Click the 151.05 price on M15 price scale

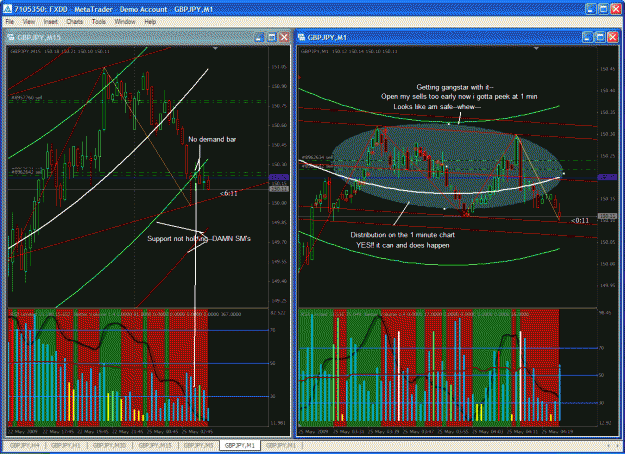[x=279, y=67]
